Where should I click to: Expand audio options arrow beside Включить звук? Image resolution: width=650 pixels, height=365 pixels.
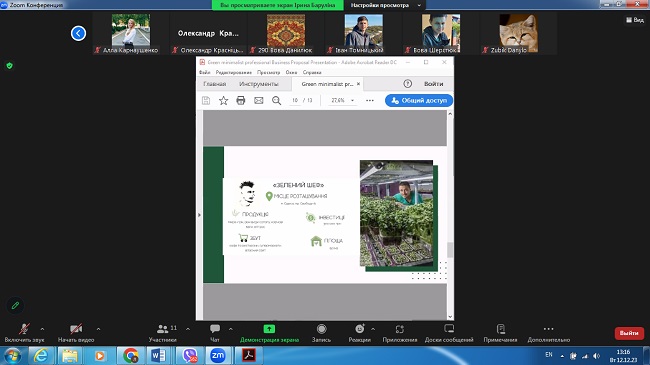tap(42, 329)
